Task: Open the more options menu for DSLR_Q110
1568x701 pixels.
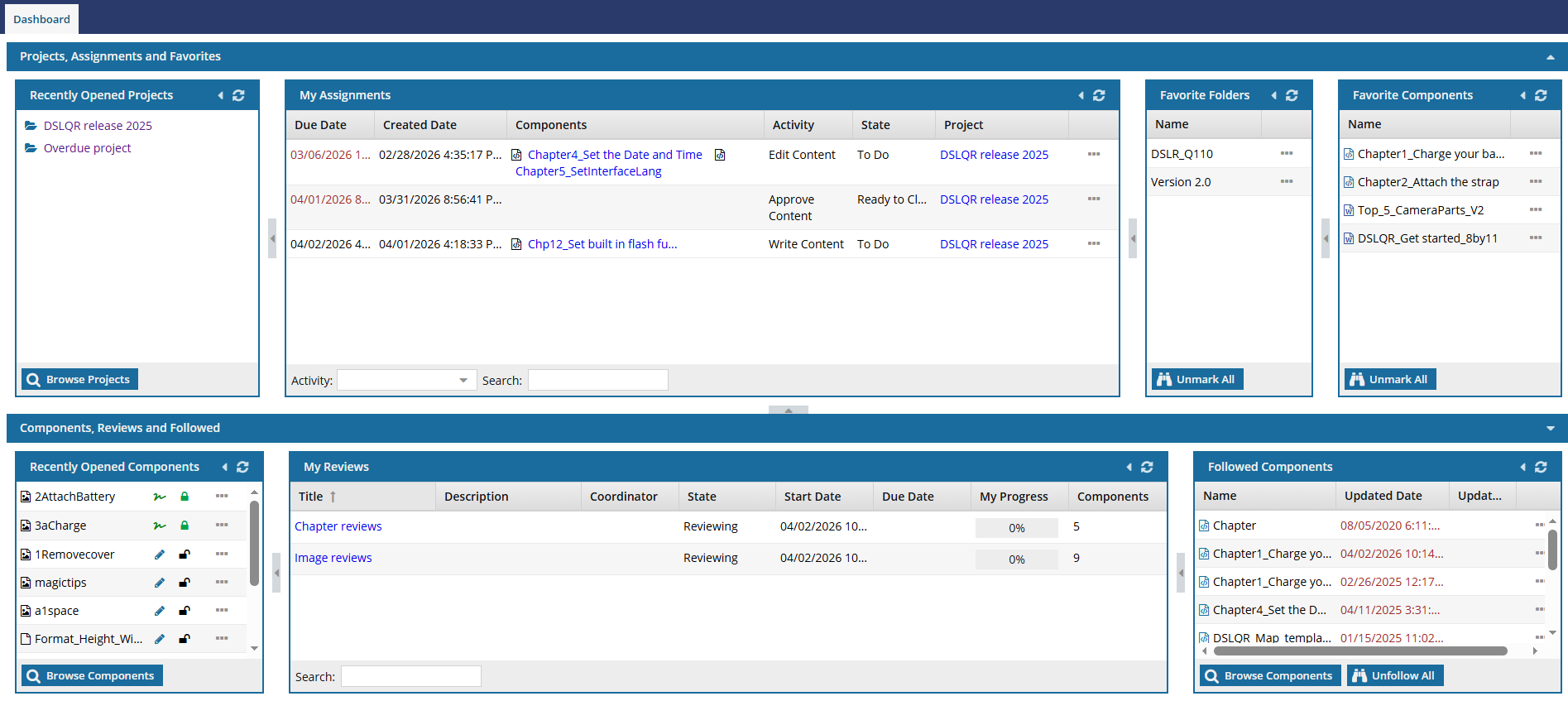Action: point(1286,154)
